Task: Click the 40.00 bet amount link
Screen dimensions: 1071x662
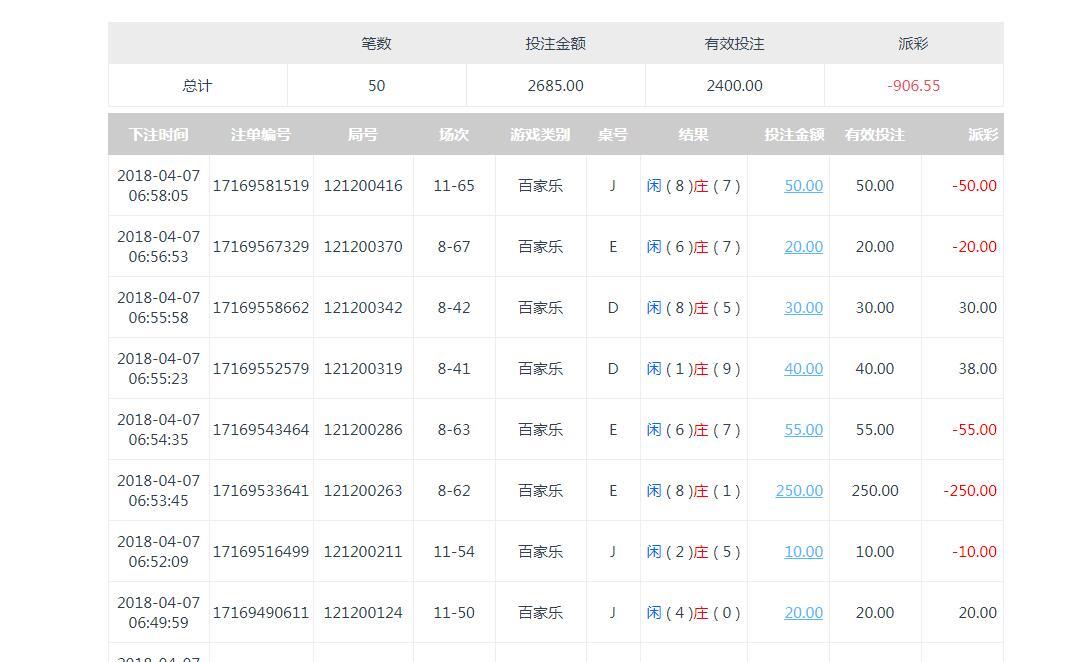Action: 803,369
